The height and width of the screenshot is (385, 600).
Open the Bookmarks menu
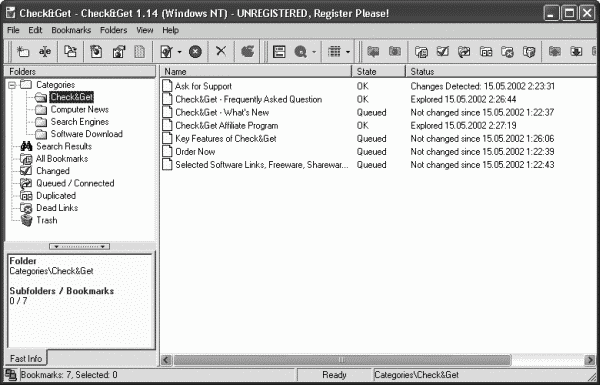(x=71, y=30)
